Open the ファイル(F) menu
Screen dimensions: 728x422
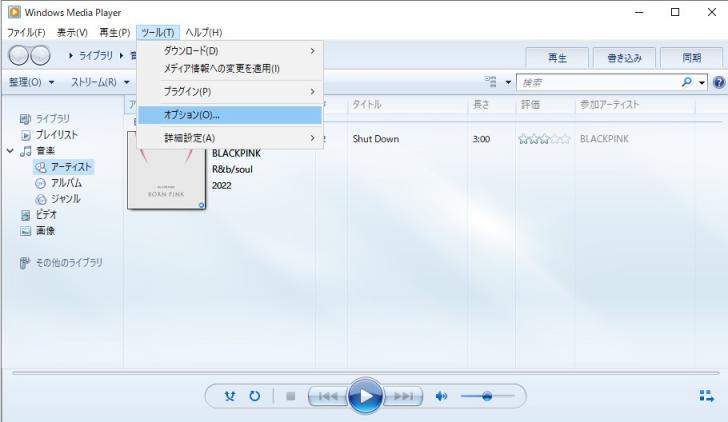(26, 32)
